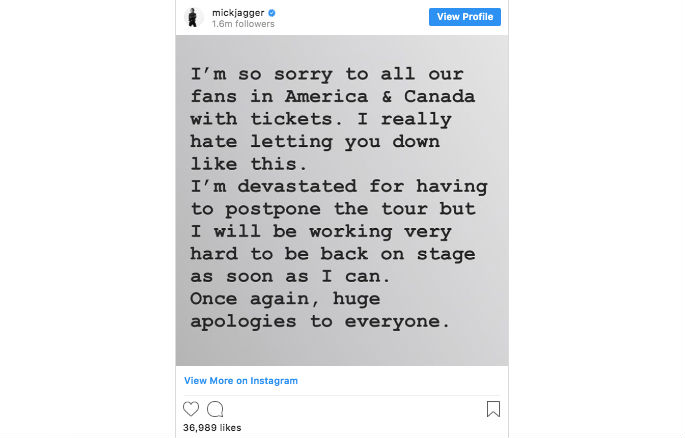Screen dimensions: 685x438
Task: Follow the View More on Instagram link
Action: (241, 381)
